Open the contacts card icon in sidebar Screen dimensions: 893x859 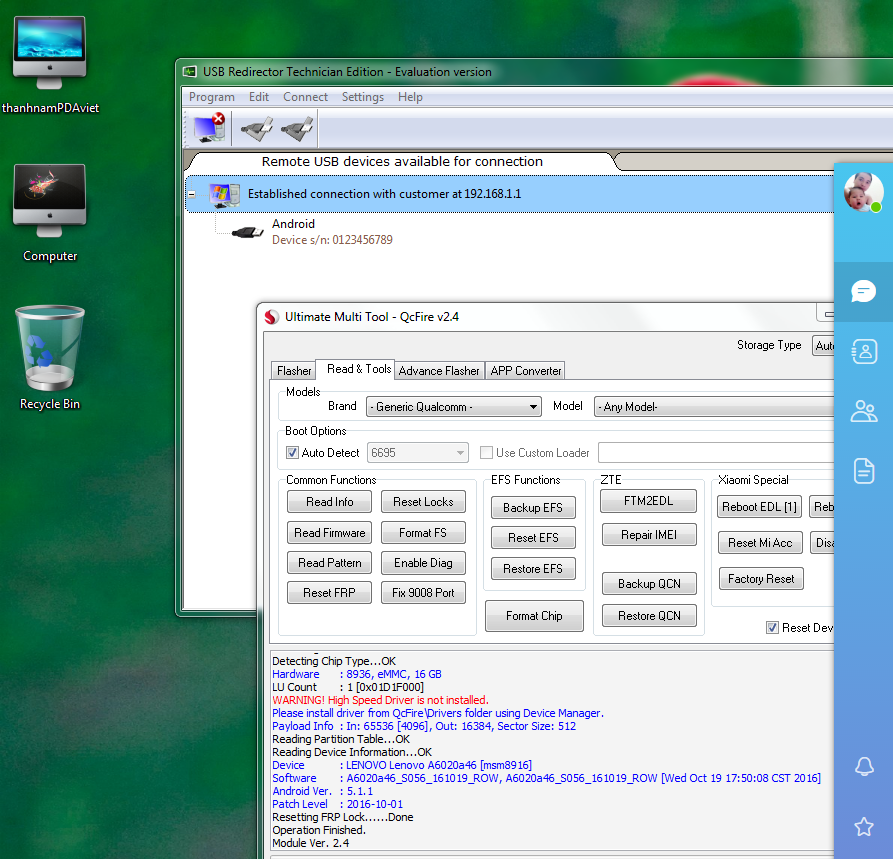pos(863,351)
